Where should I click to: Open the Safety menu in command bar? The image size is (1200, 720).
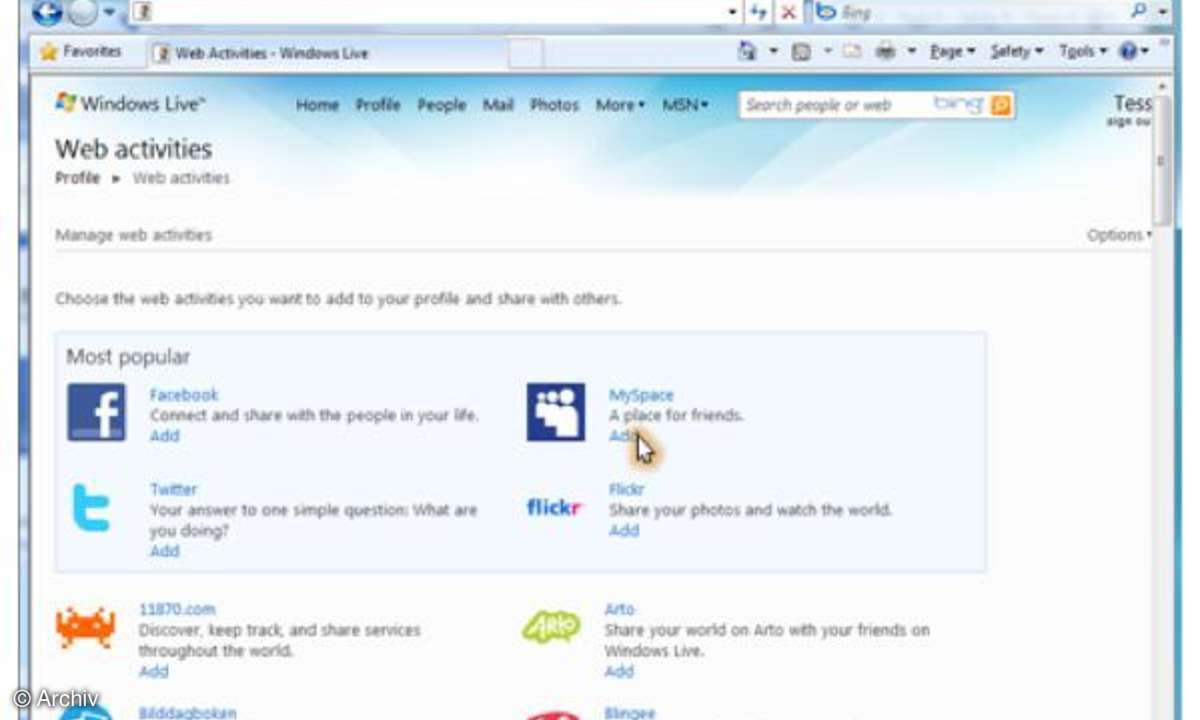coord(1016,52)
